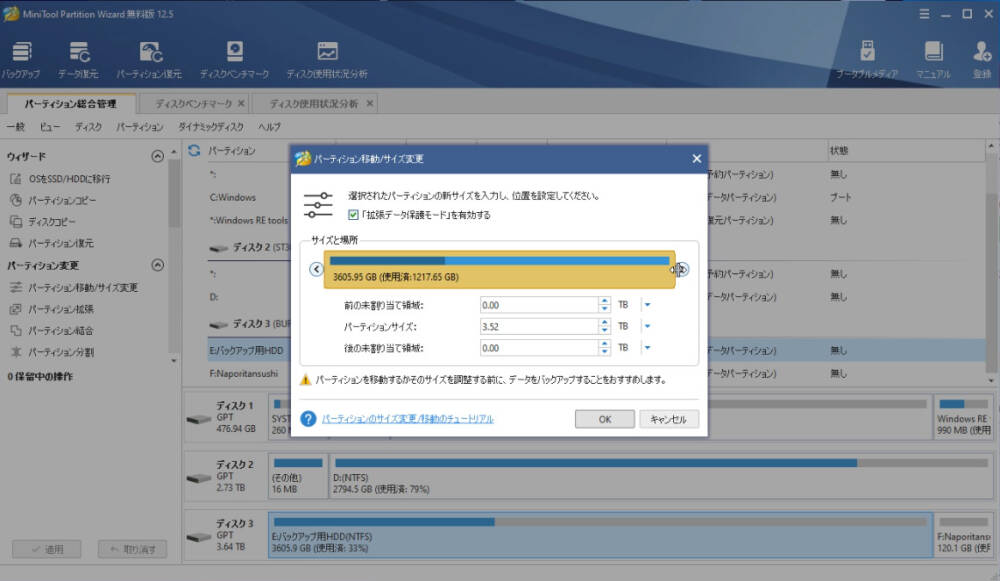Open unit dropdown for パーティションサイズ
Viewport: 1000px width, 581px height.
647,326
